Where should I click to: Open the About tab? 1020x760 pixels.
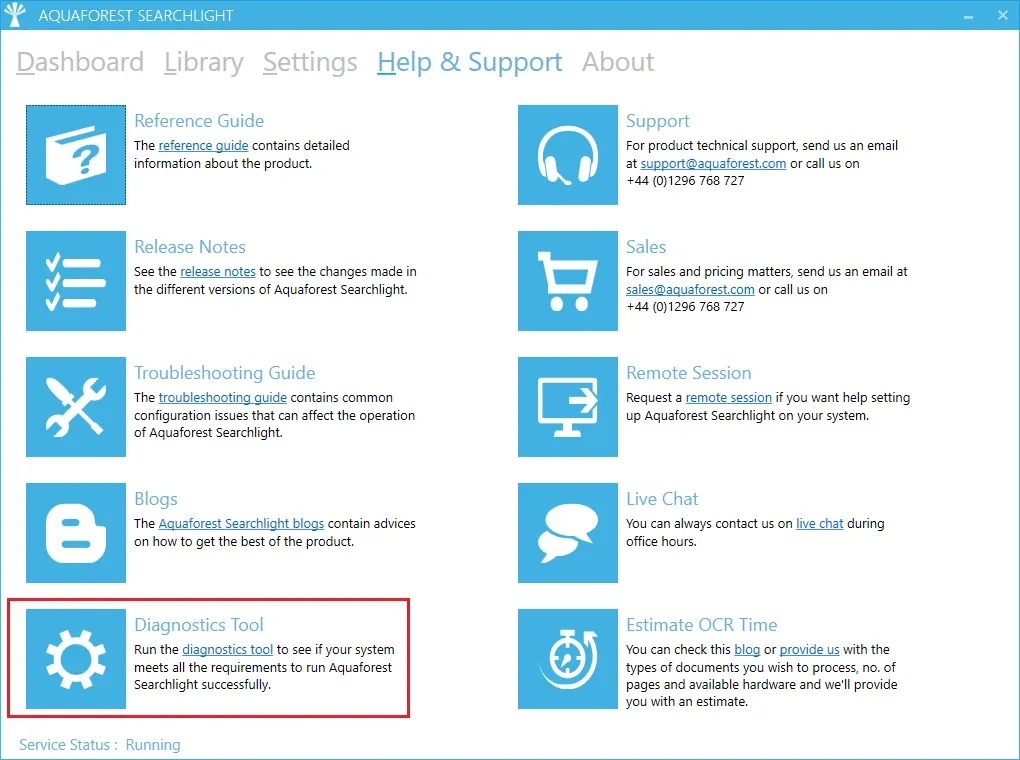pyautogui.click(x=618, y=62)
